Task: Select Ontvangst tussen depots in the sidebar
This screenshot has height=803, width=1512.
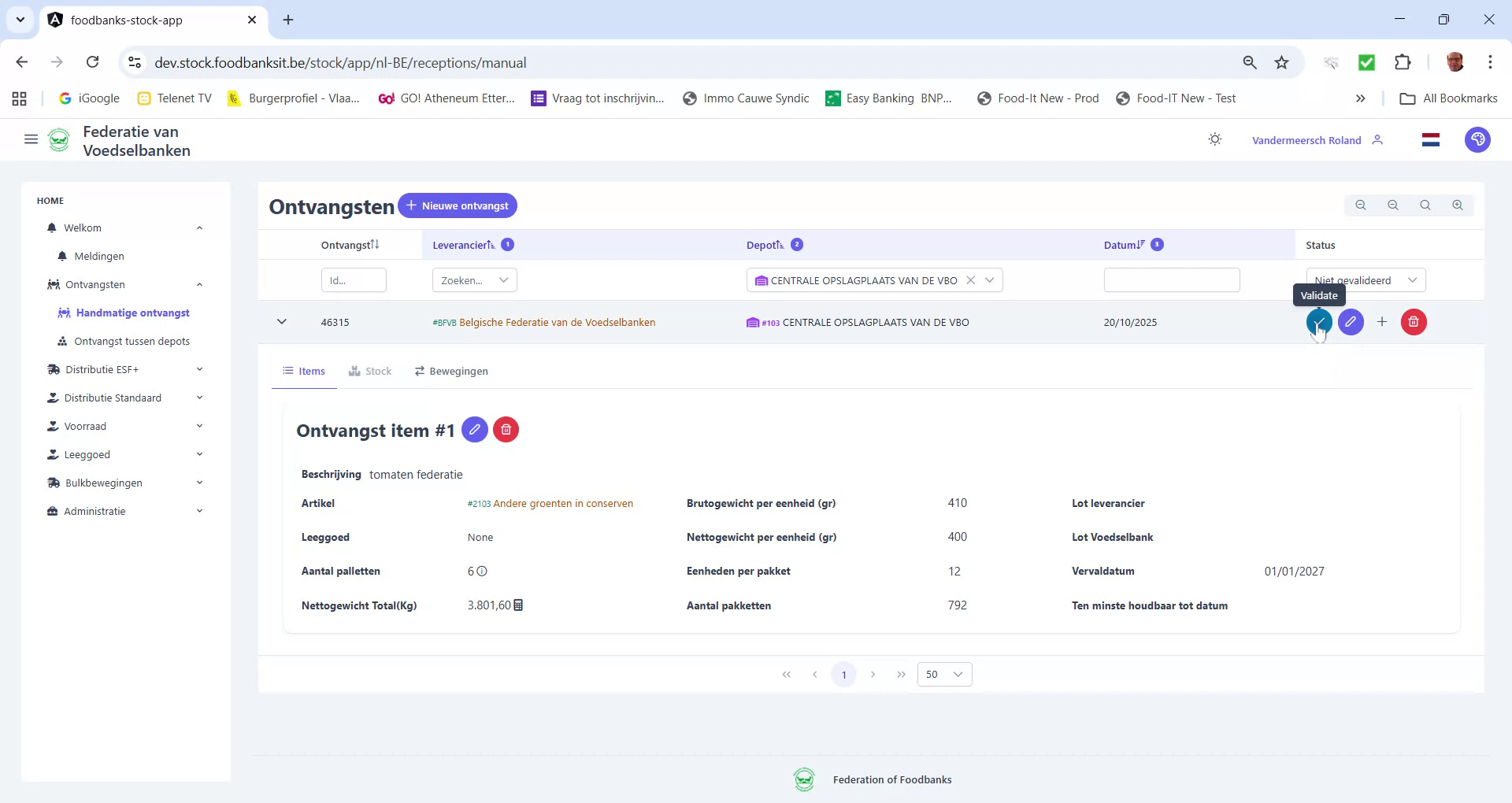Action: click(132, 341)
